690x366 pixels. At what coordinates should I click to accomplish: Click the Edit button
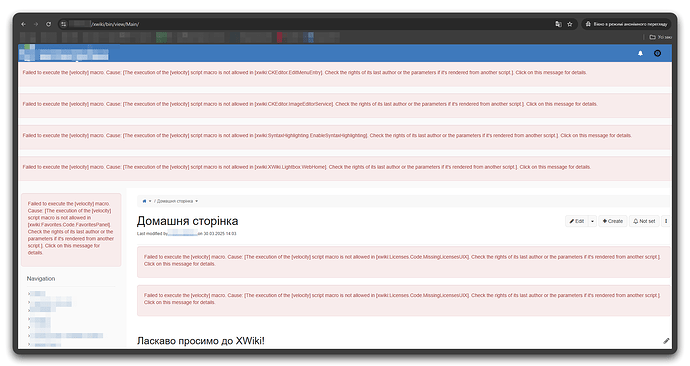[576, 221]
